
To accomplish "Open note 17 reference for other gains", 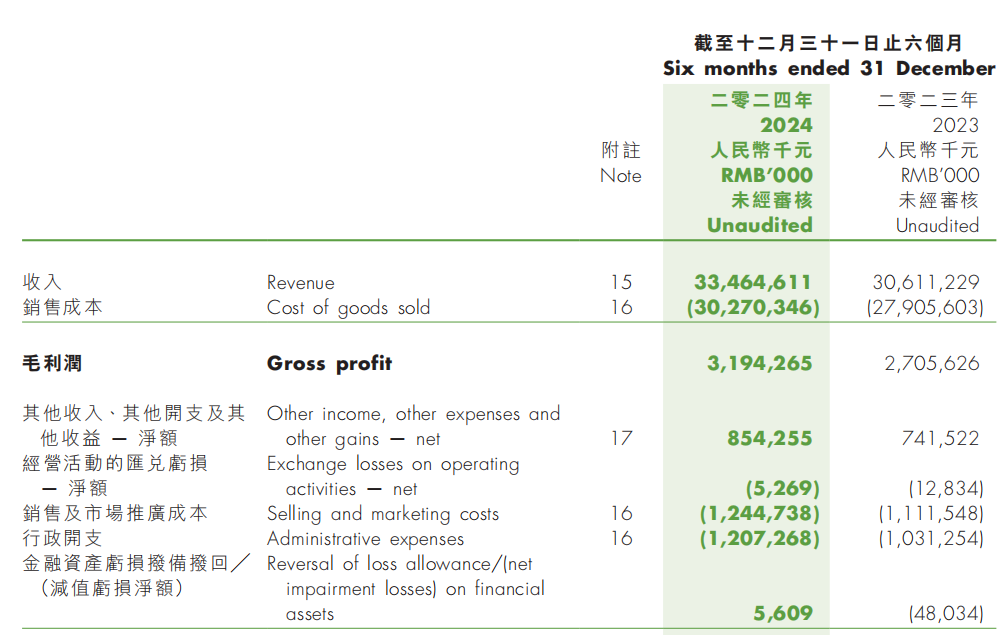I will click(x=621, y=438).
